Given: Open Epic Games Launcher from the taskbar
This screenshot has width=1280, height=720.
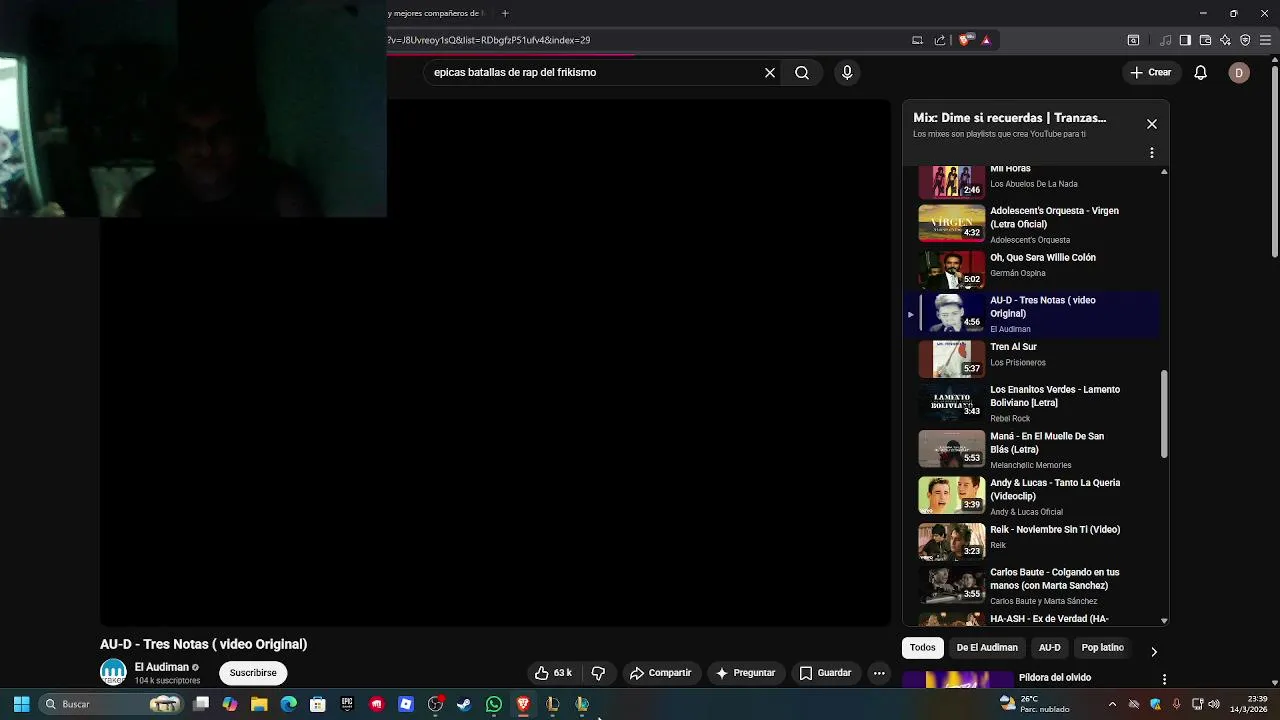Looking at the screenshot, I should (347, 704).
